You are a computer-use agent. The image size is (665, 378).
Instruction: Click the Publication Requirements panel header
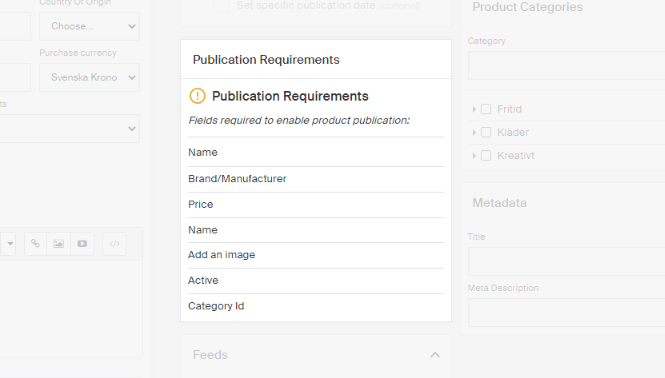pos(316,59)
